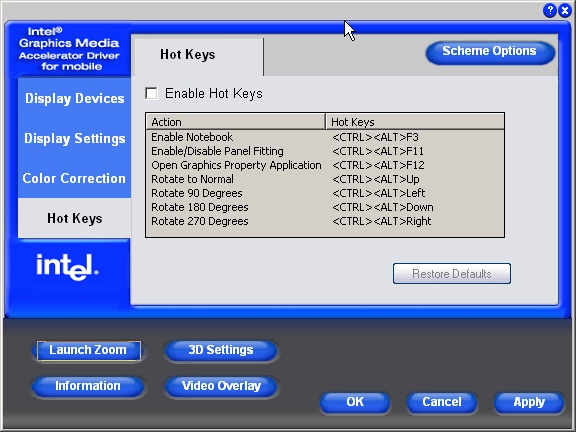Open Scheme Options

490,52
